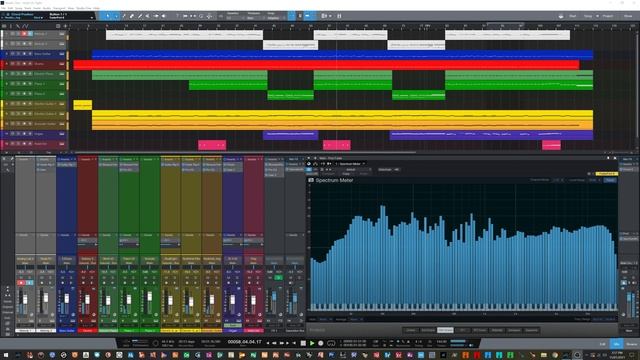Switch analyzer to Sonogram mode

coord(514,330)
